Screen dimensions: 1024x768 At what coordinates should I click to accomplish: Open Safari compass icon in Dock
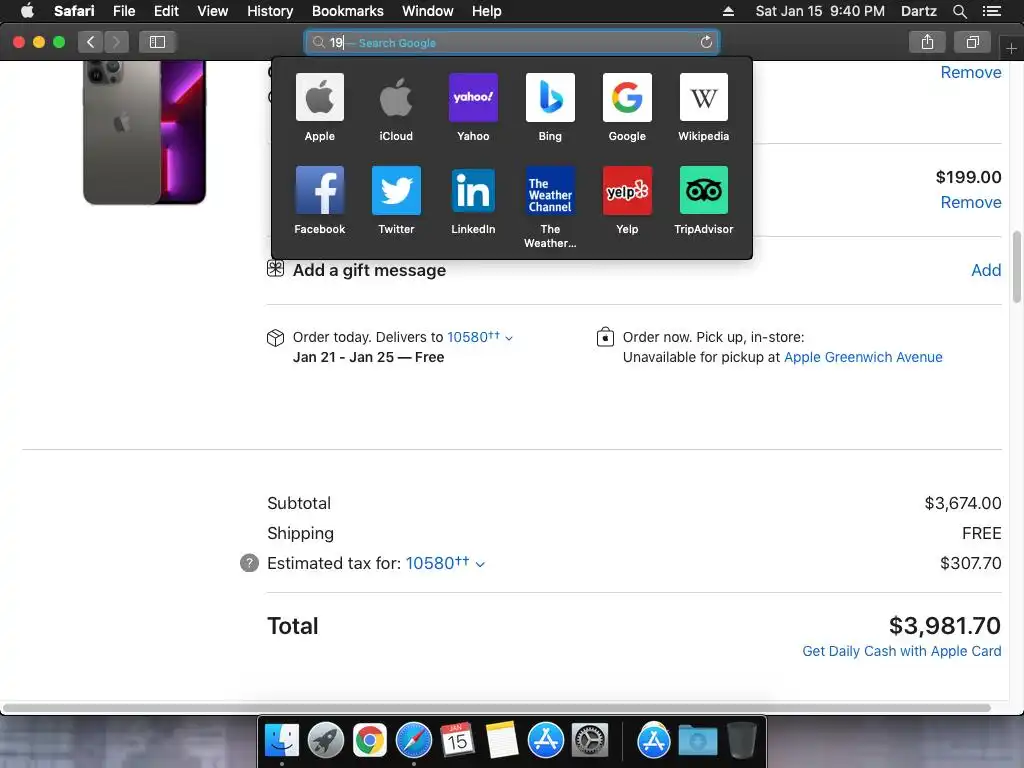pyautogui.click(x=414, y=741)
